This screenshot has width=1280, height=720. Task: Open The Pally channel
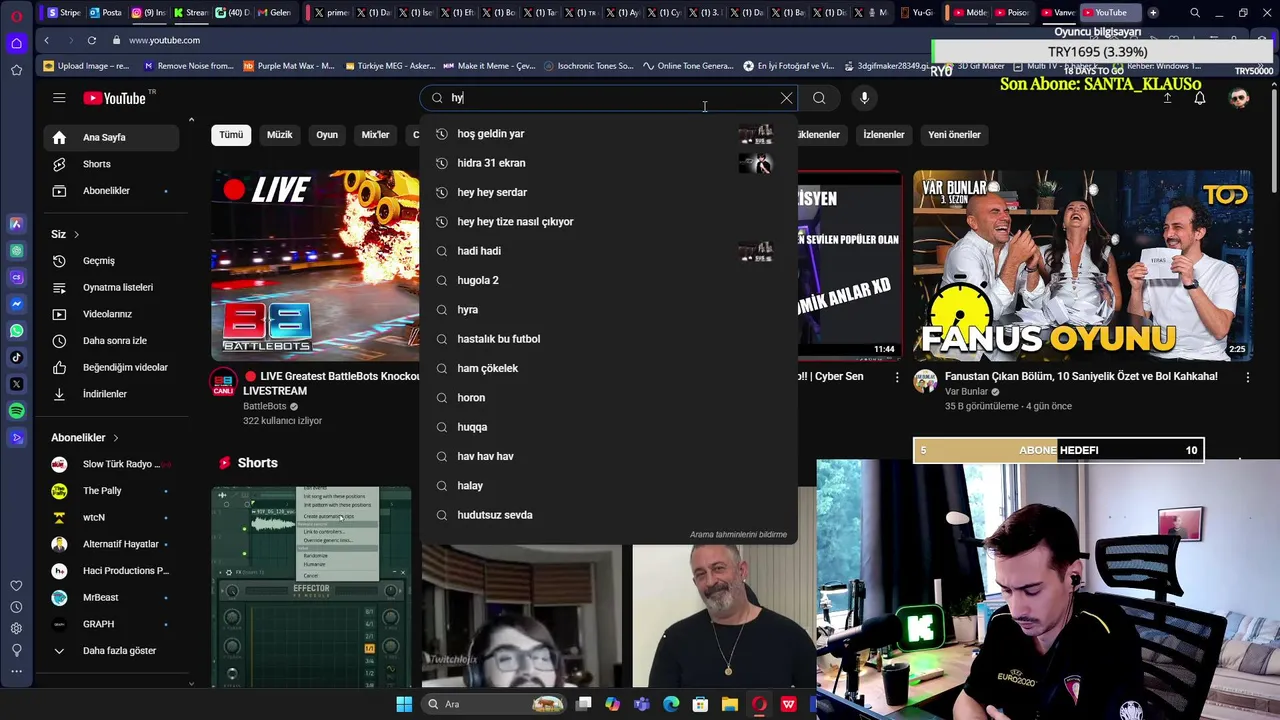[x=111, y=491]
